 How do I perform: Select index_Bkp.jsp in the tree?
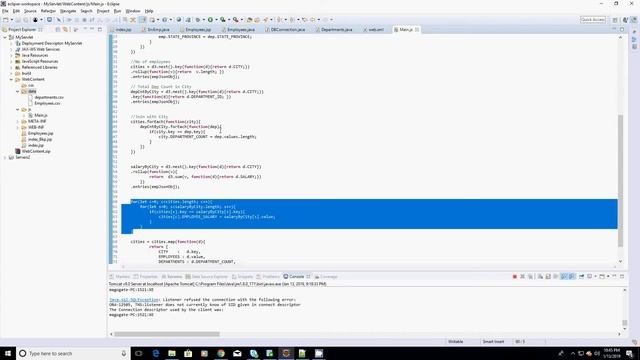(40, 139)
